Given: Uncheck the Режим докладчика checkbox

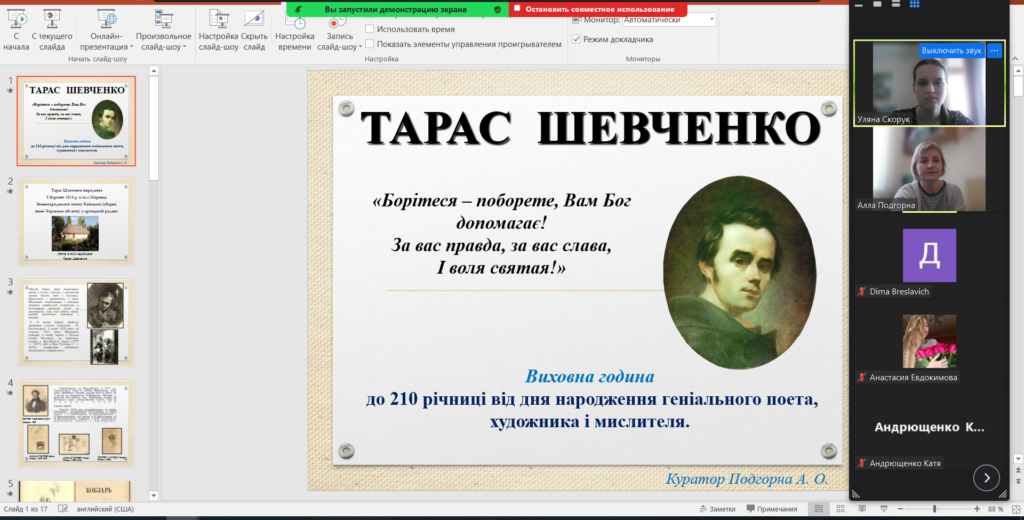Looking at the screenshot, I should pyautogui.click(x=576, y=39).
